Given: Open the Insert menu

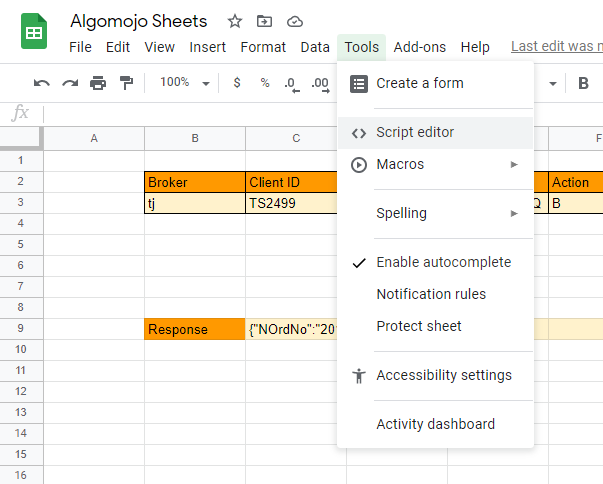Looking at the screenshot, I should coord(207,47).
